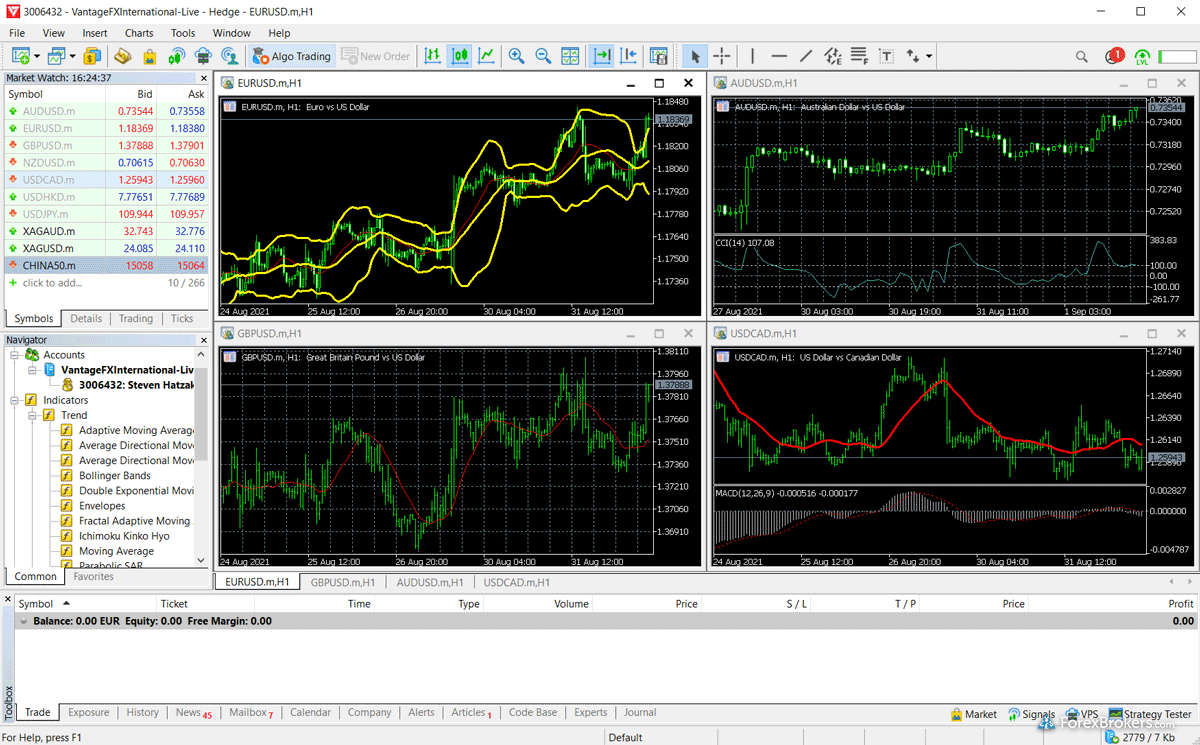Select the trendline drawing tool
1200x745 pixels.
tap(806, 56)
